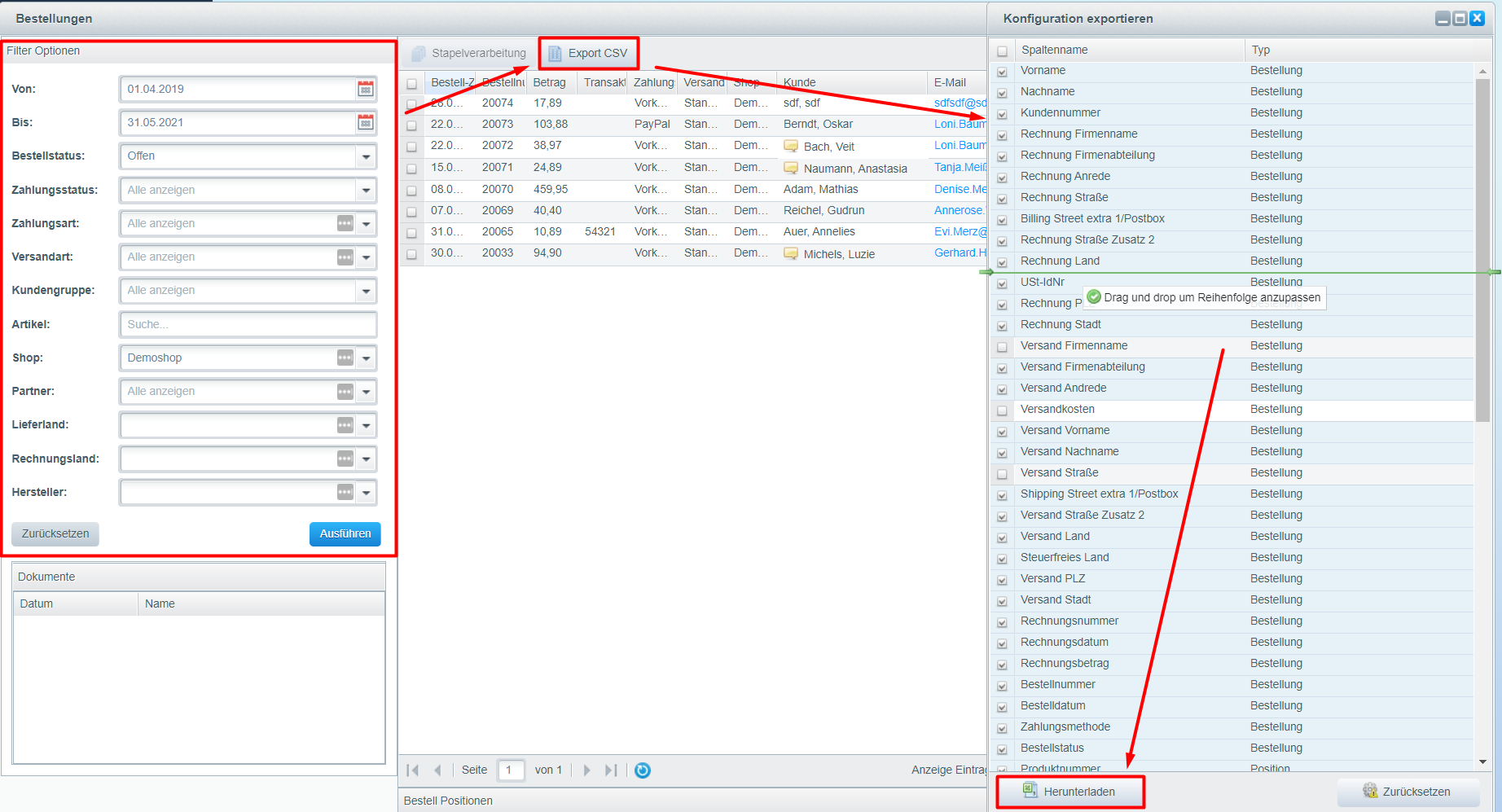Expand the Shop dropdown arrow
The width and height of the screenshot is (1502, 812).
point(366,358)
